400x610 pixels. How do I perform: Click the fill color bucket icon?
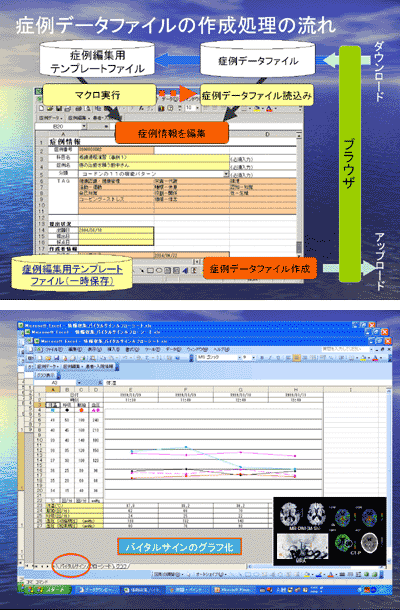point(363,358)
